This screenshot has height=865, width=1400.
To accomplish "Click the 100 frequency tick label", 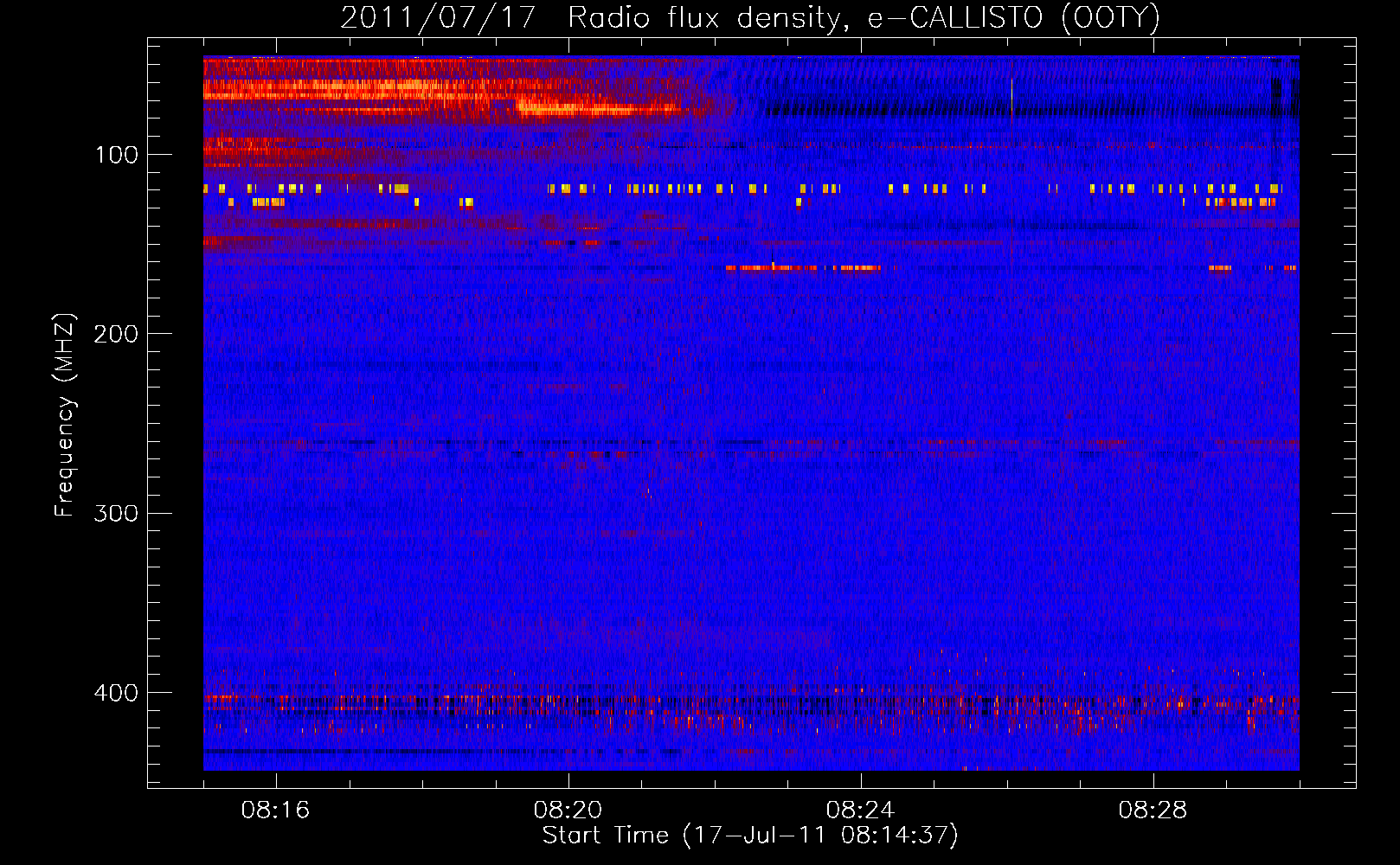I will (117, 155).
